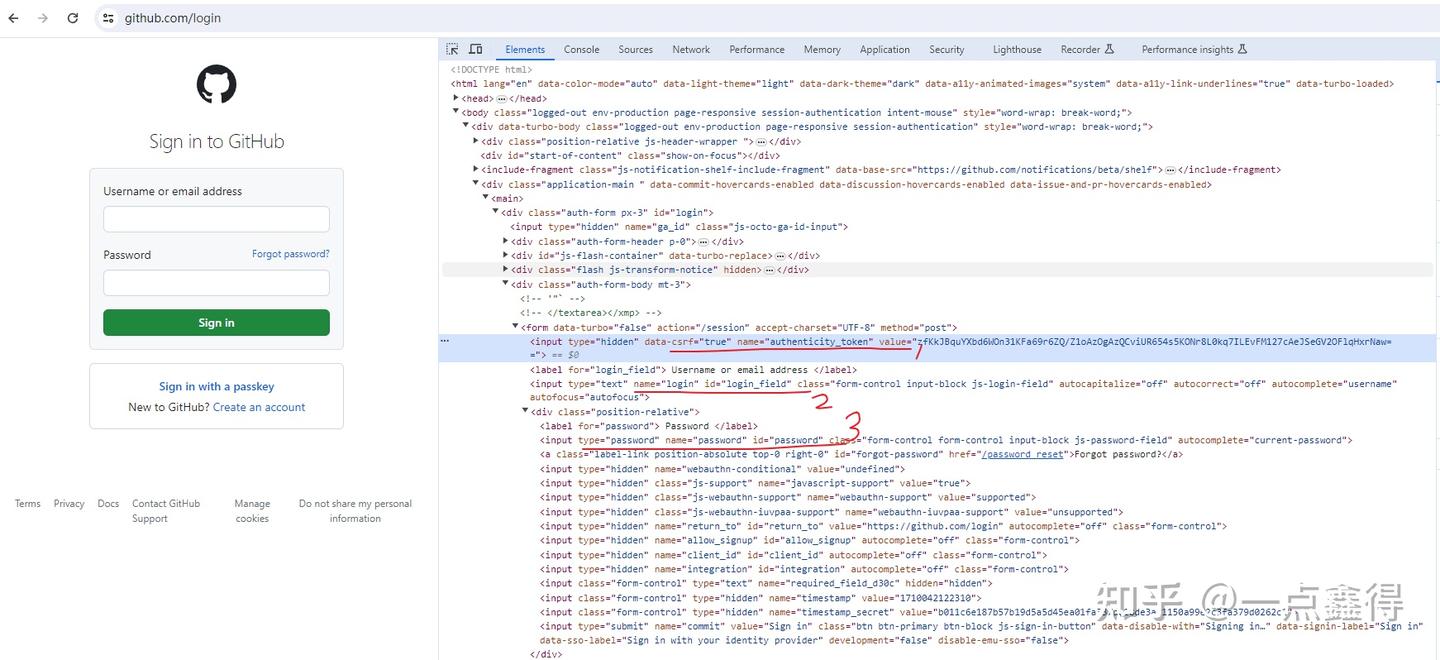This screenshot has height=660, width=1440.
Task: Collapse the form element node
Action: point(515,327)
